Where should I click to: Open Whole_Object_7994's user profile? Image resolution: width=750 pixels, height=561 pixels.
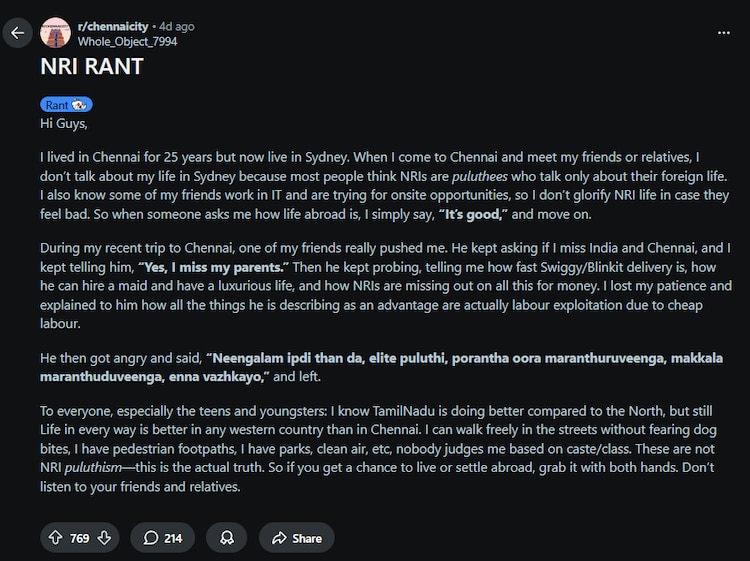pos(125,41)
